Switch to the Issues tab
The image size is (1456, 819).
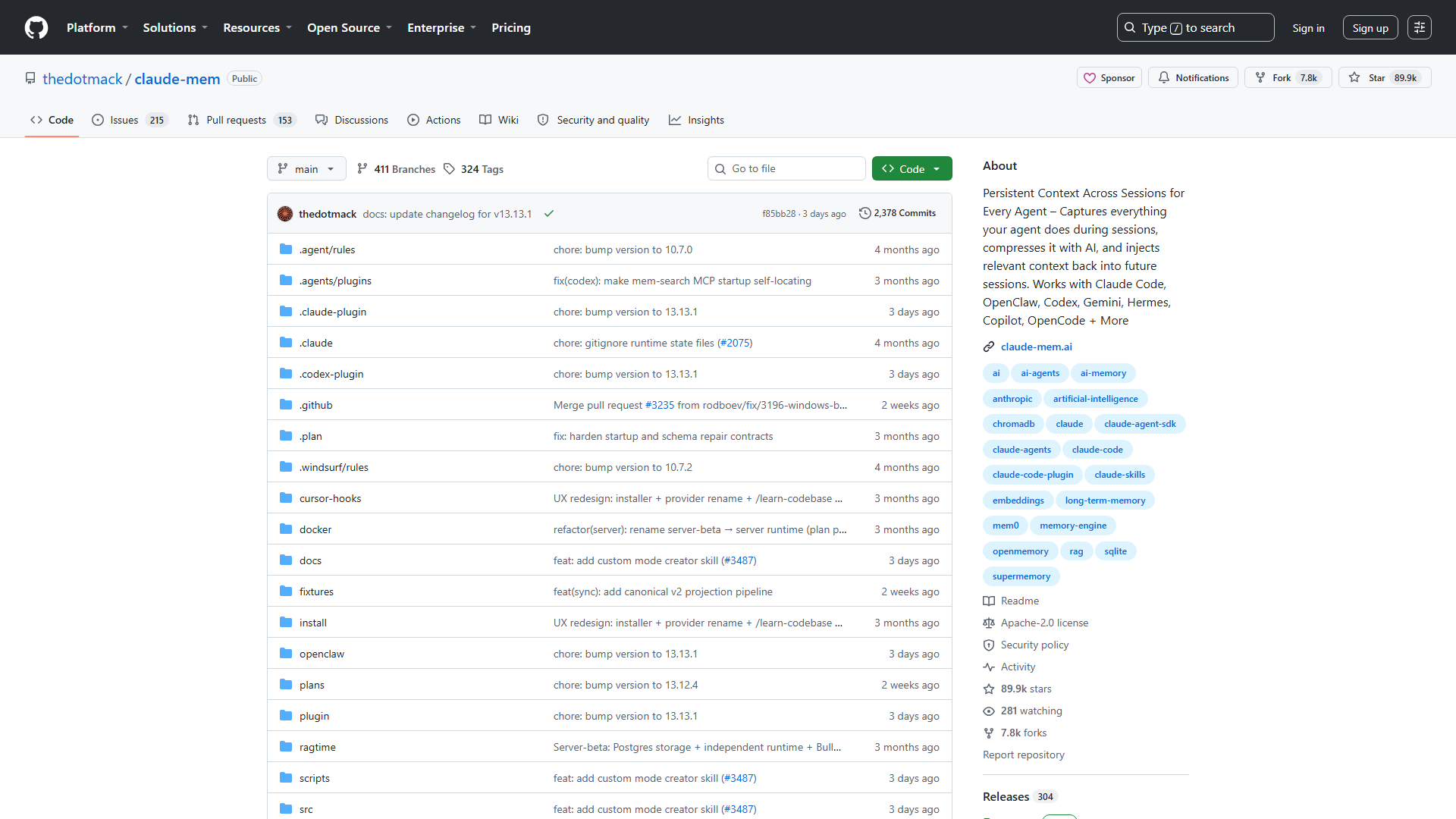click(130, 120)
